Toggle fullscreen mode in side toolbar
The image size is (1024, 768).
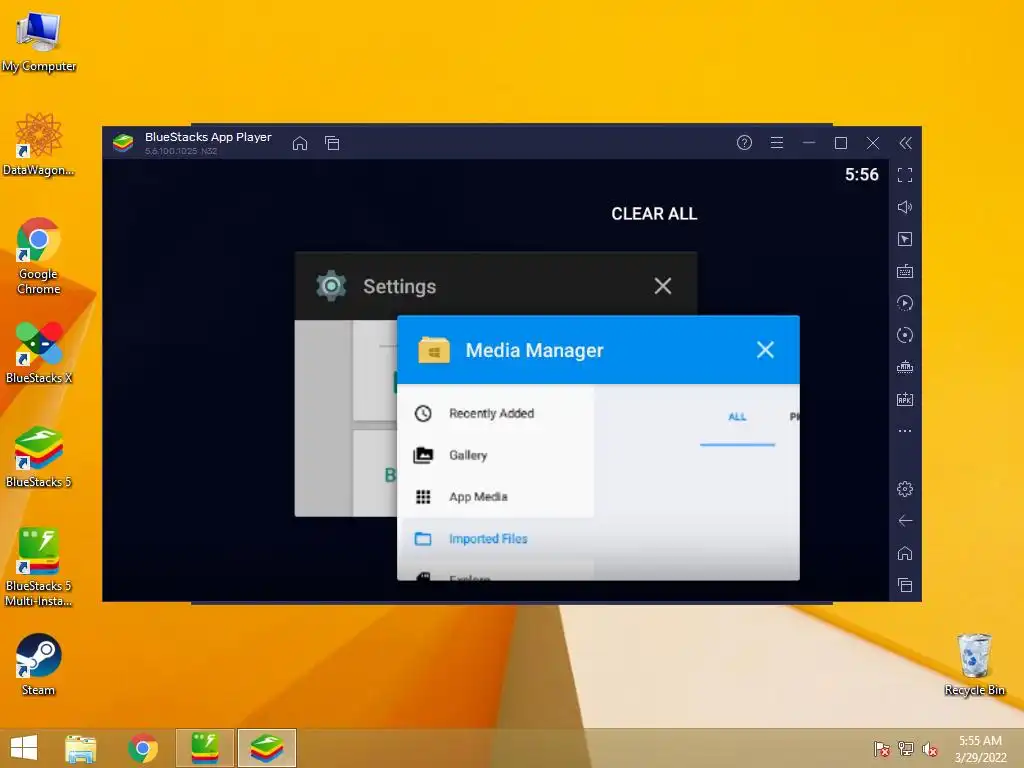pos(905,175)
